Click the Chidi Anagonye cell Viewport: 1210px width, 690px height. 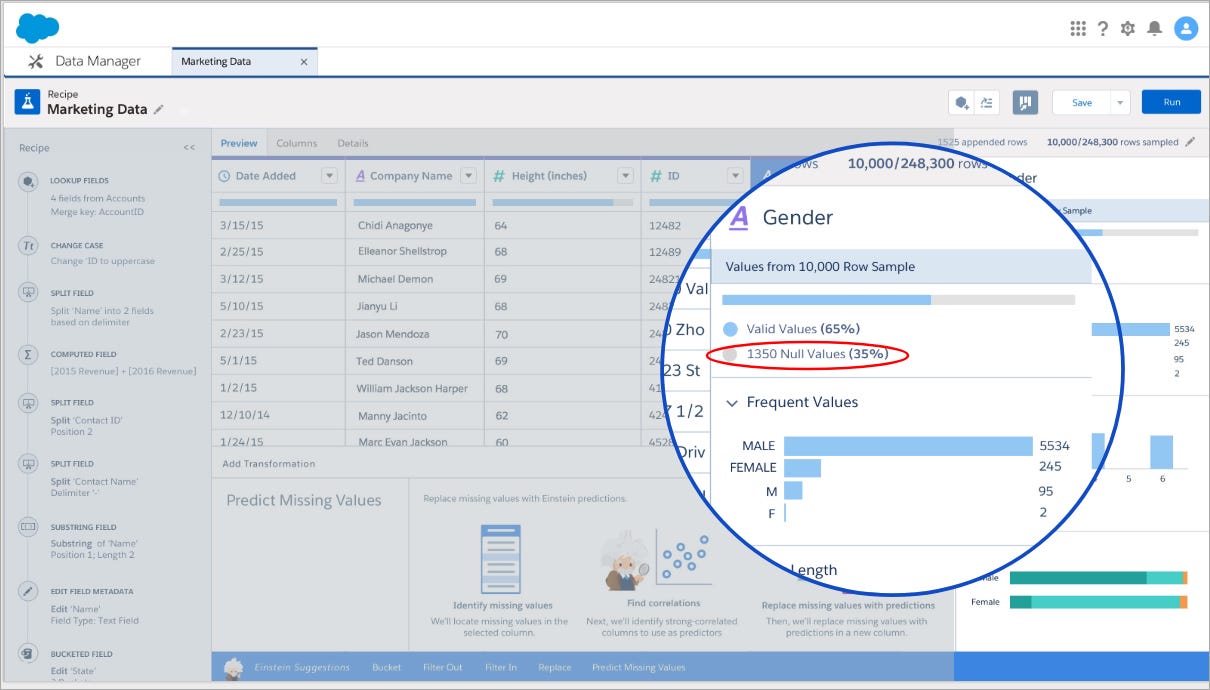pos(415,225)
